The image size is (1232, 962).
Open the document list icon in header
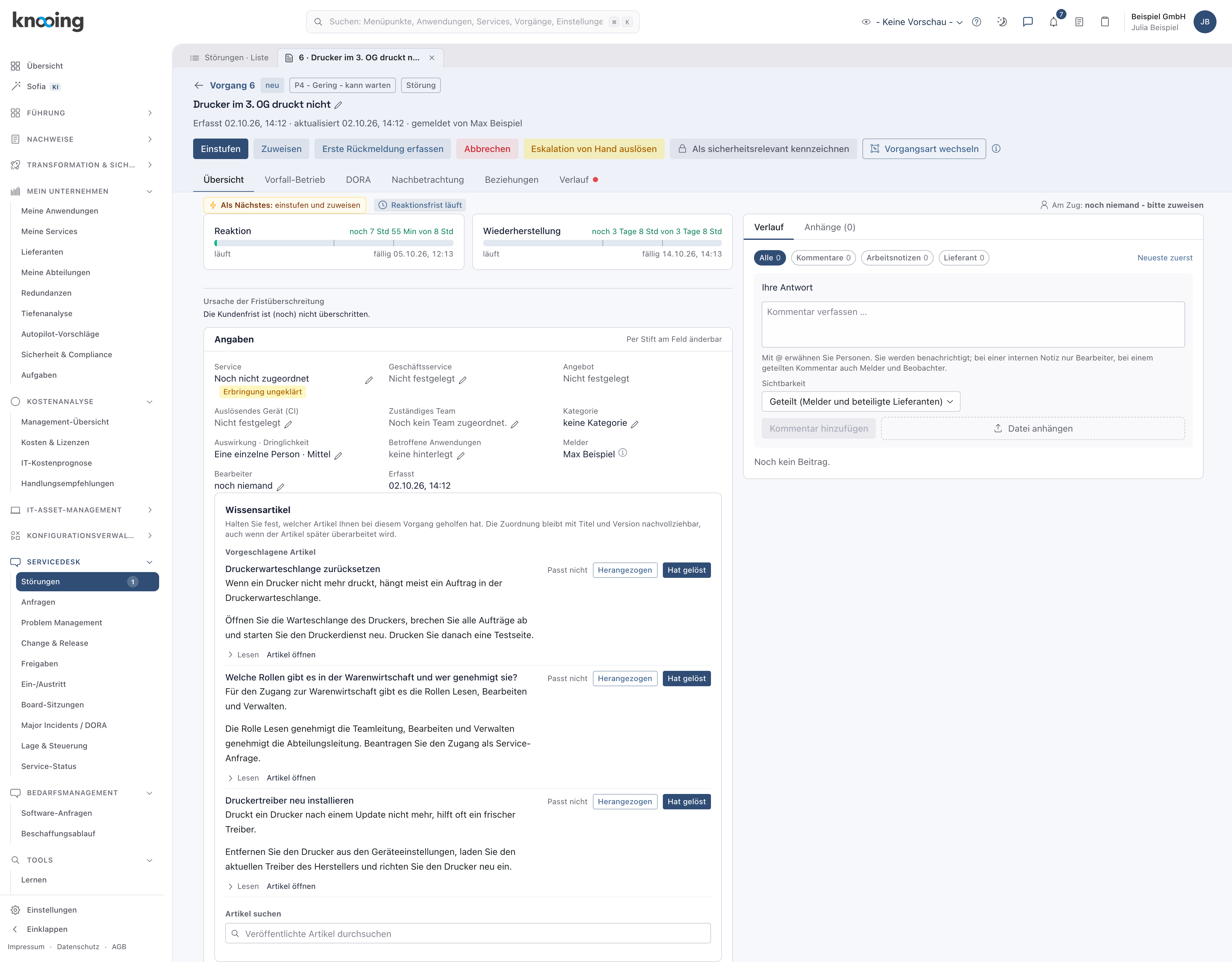[1079, 22]
